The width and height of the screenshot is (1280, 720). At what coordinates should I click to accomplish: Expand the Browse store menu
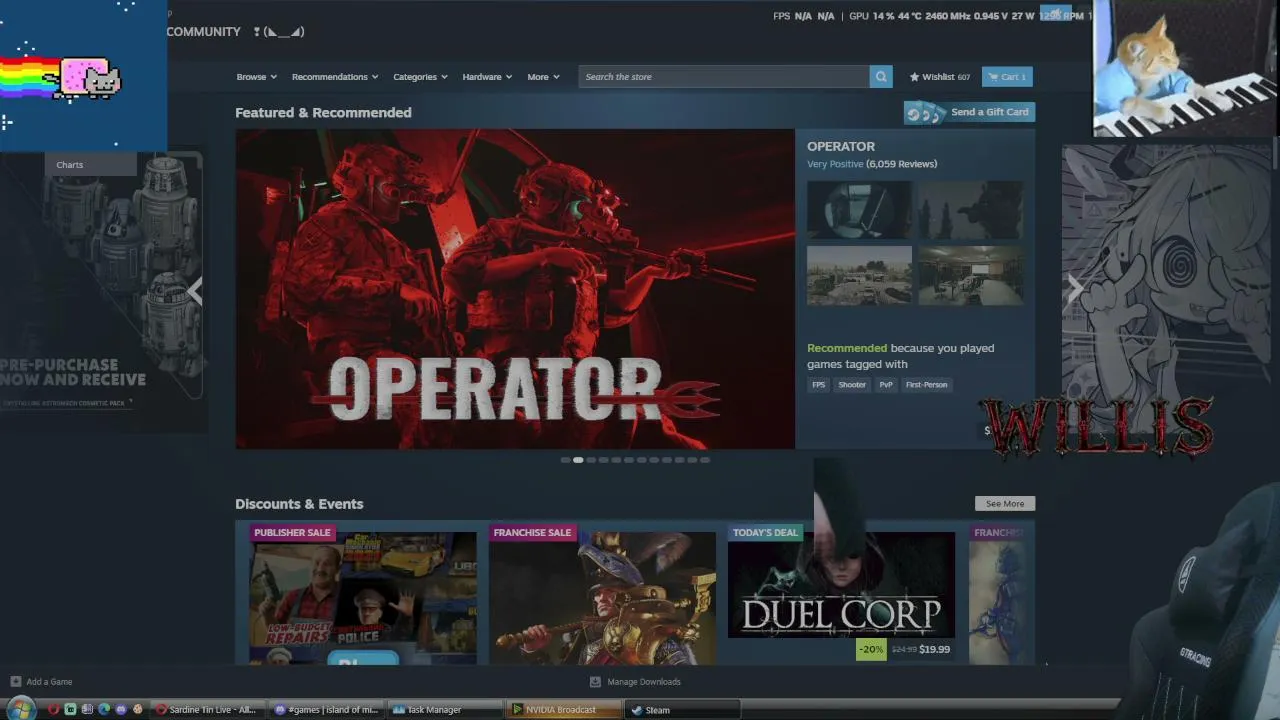click(257, 77)
